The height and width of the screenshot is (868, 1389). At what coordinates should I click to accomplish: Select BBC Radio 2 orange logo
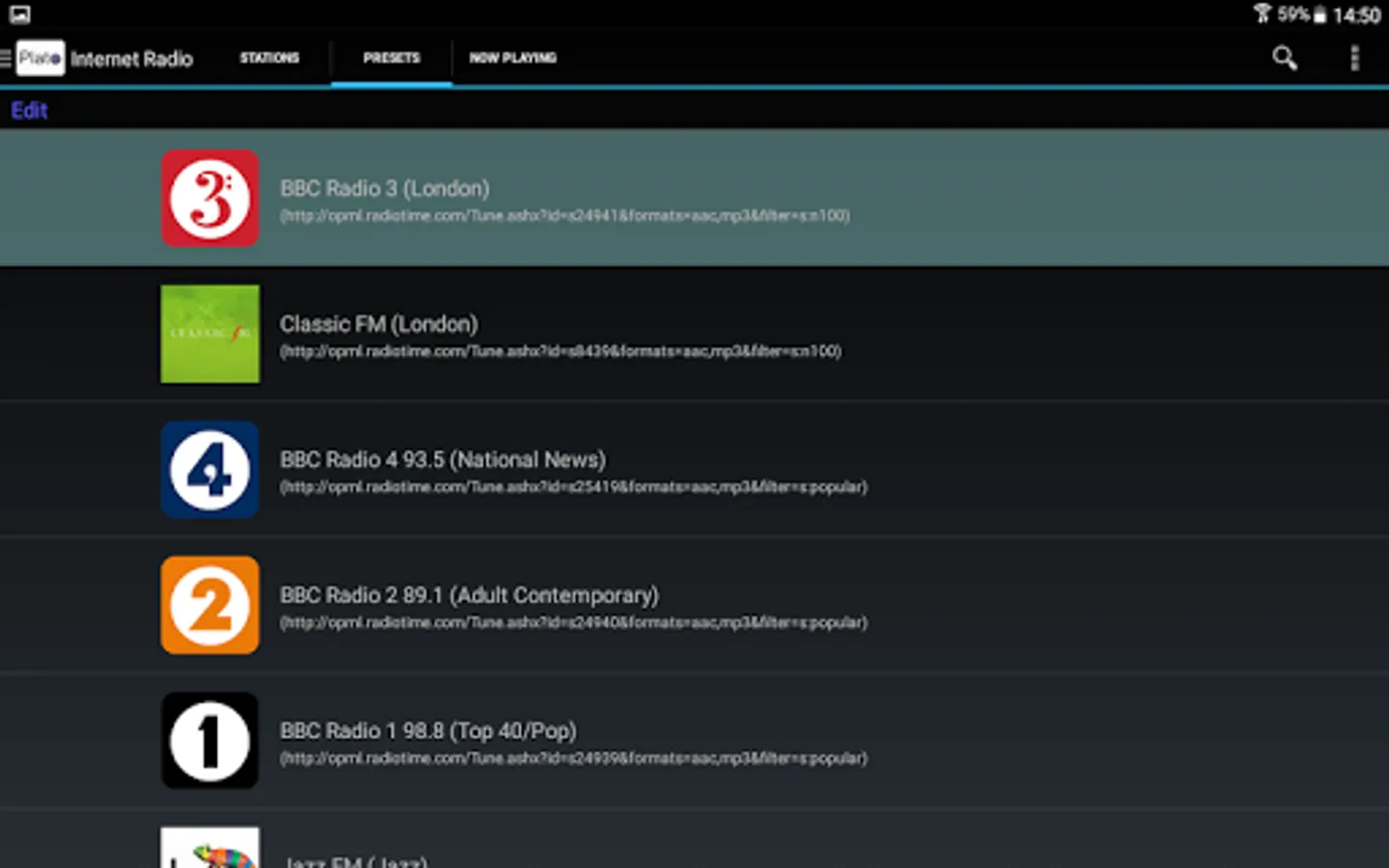tap(210, 605)
